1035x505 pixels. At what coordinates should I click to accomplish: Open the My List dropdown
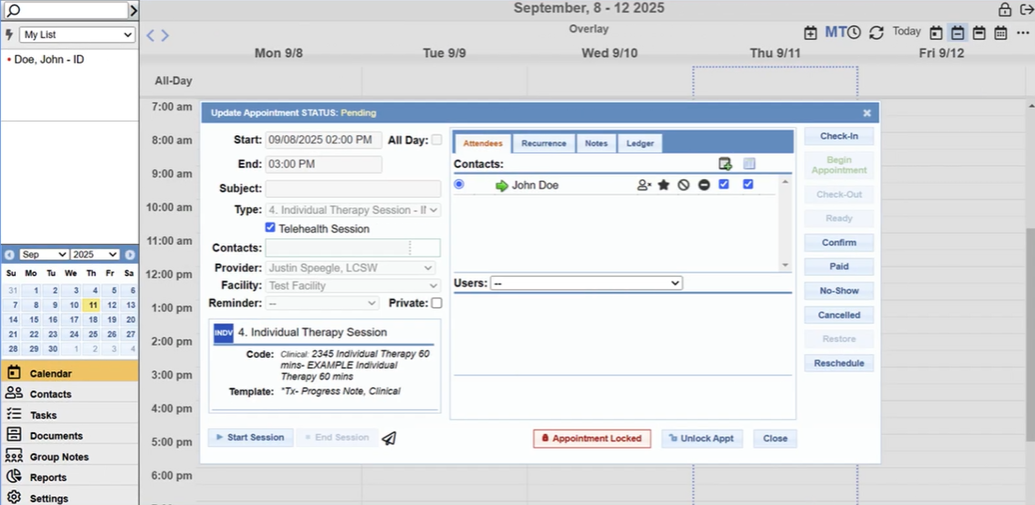point(77,35)
